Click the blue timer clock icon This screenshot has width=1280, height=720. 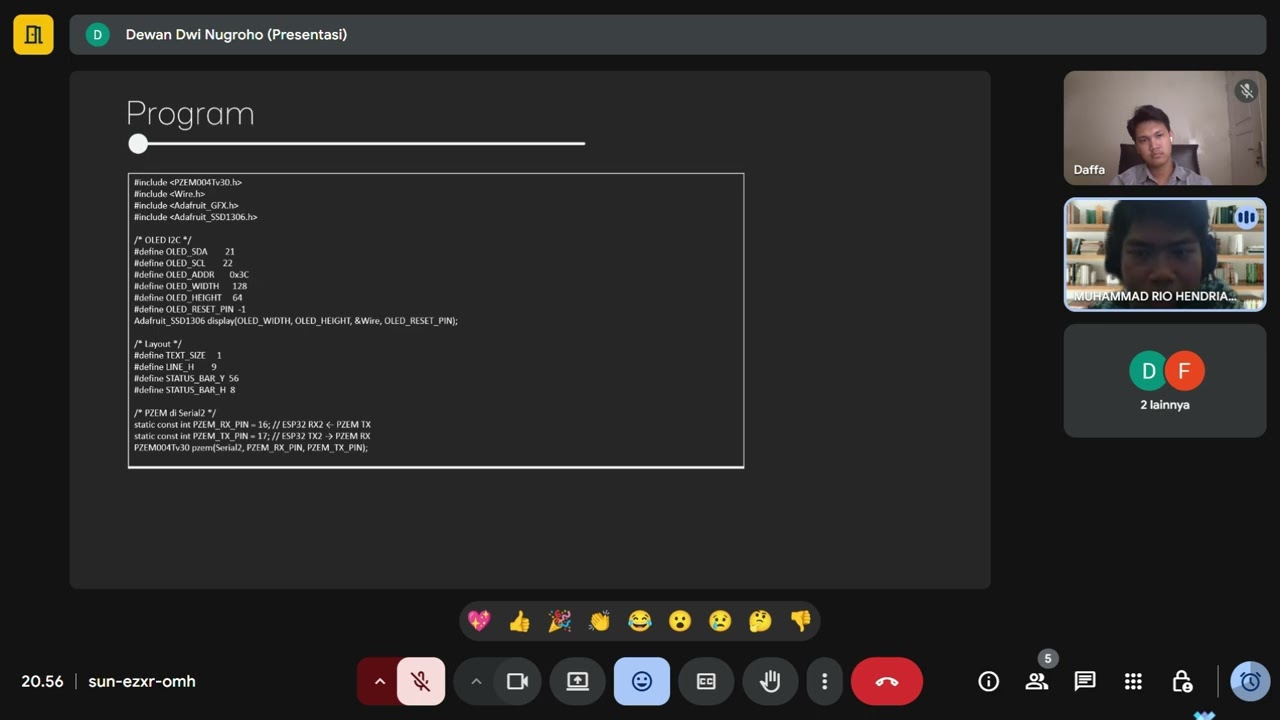coord(1250,681)
